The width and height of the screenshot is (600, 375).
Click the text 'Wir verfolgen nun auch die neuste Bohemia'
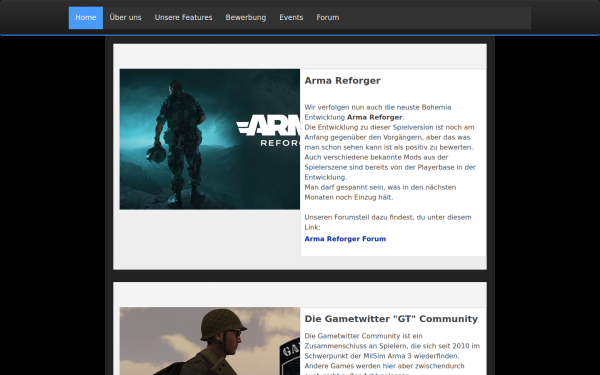[x=378, y=108]
